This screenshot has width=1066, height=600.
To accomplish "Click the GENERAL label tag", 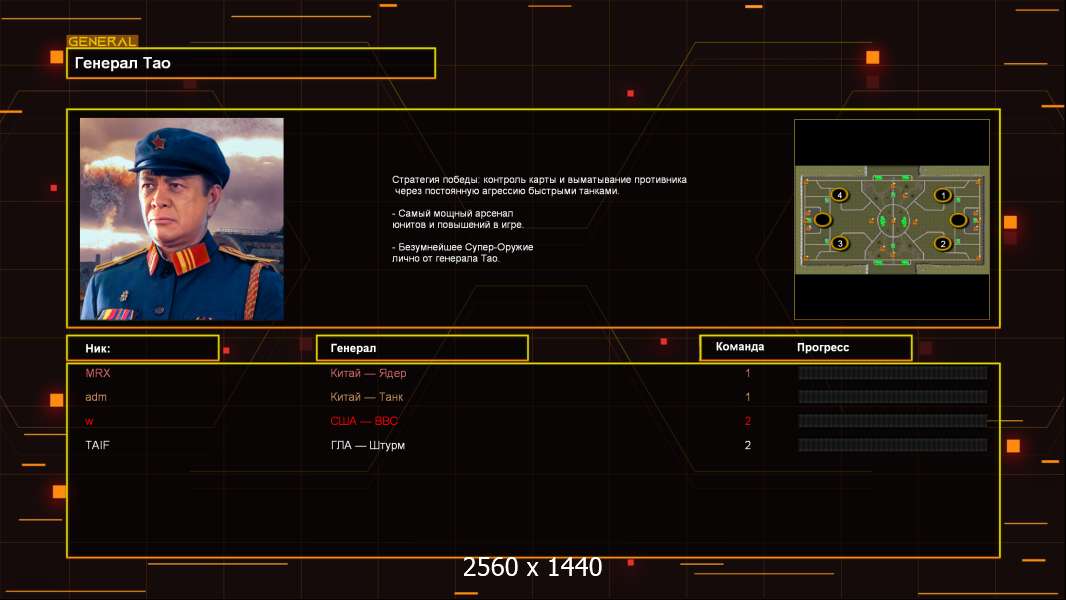I will point(103,41).
